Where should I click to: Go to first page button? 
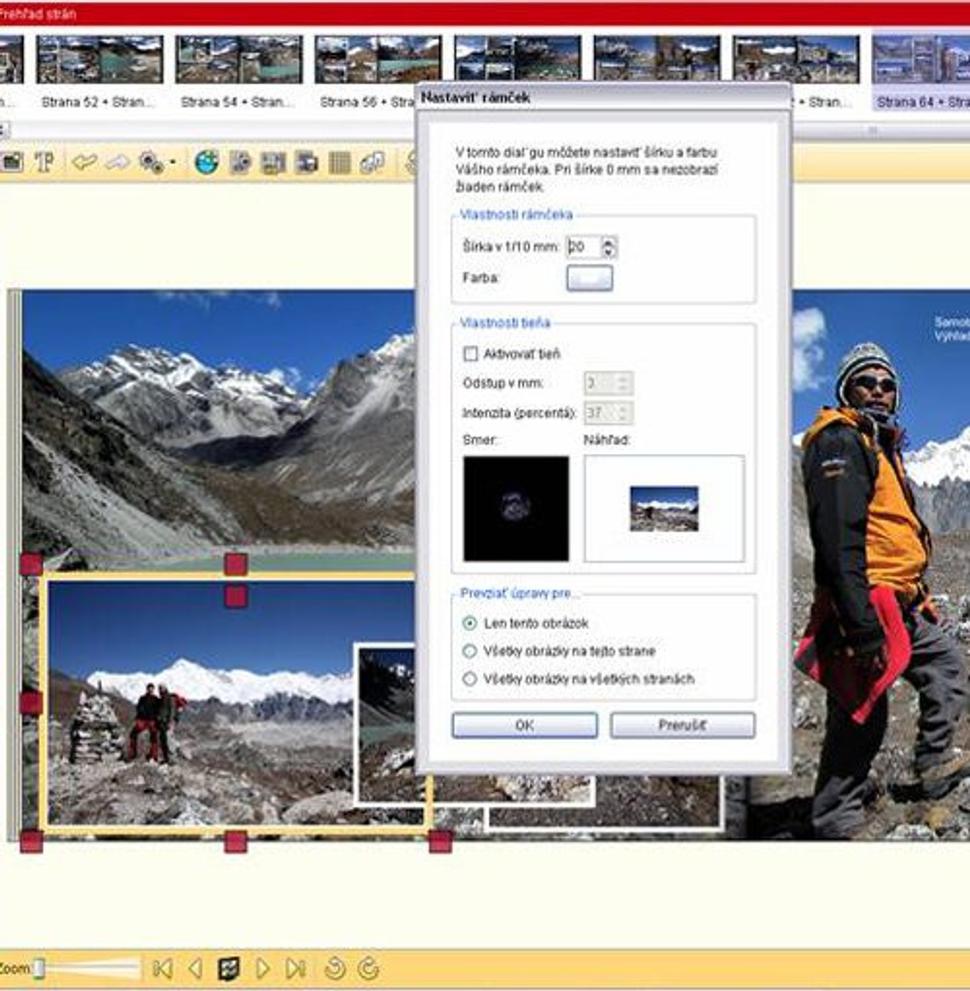(x=162, y=968)
